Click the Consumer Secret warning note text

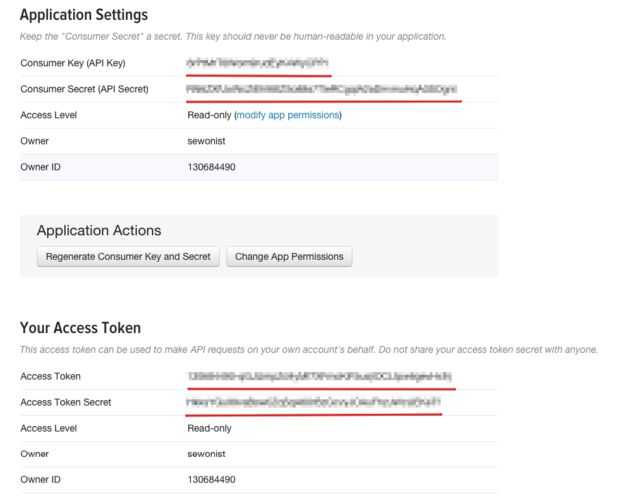pos(233,37)
